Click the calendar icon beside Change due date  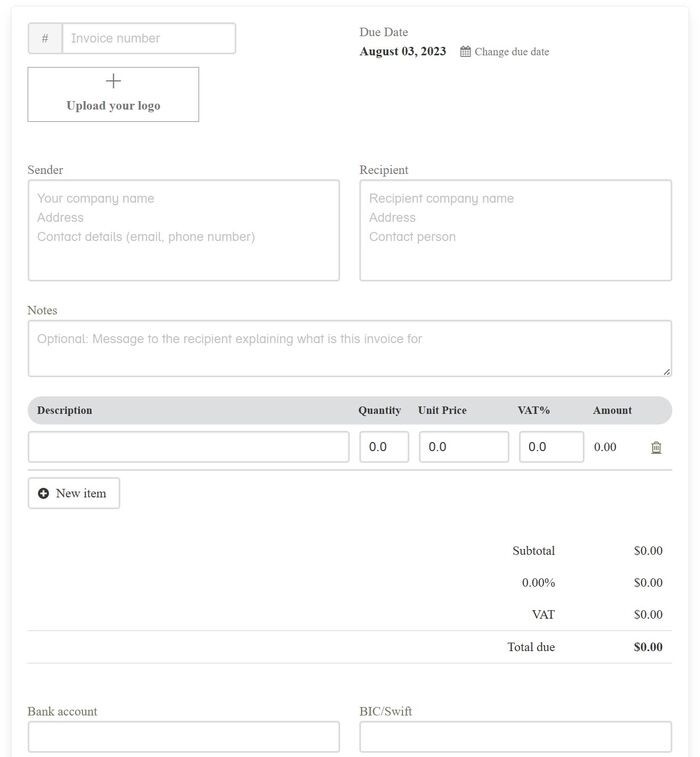[465, 52]
